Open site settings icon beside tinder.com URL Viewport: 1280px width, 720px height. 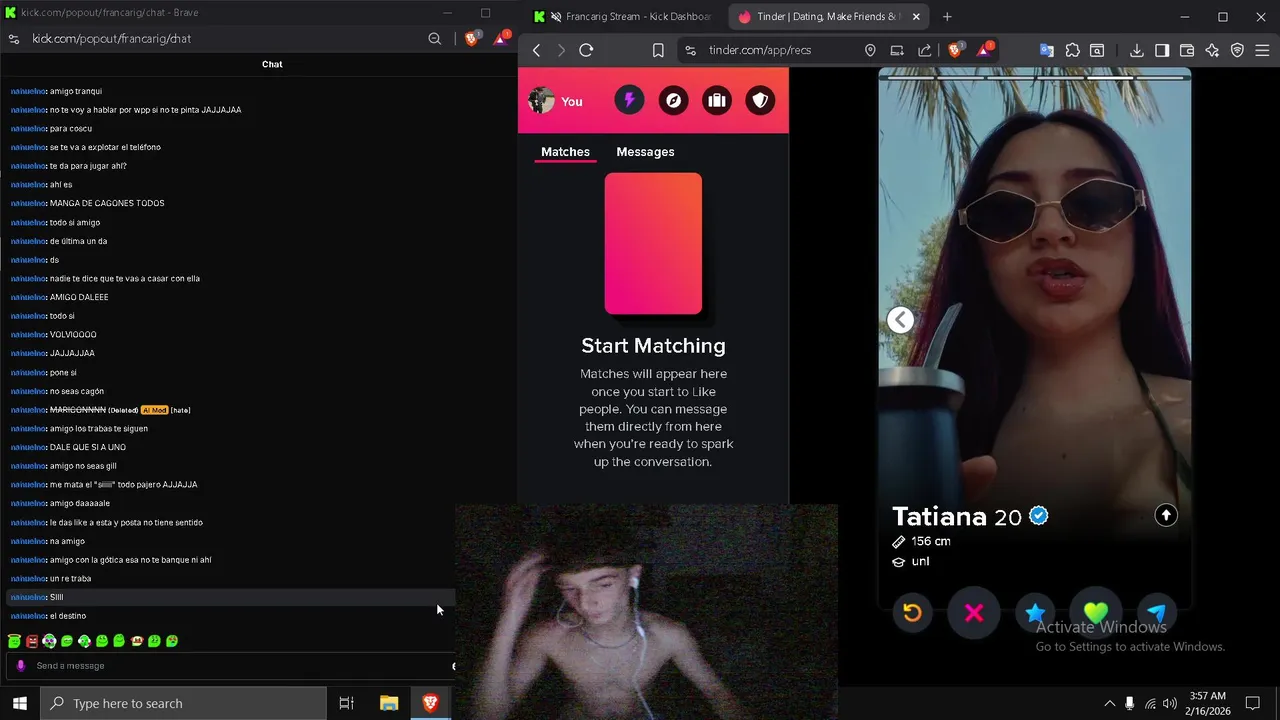point(690,50)
